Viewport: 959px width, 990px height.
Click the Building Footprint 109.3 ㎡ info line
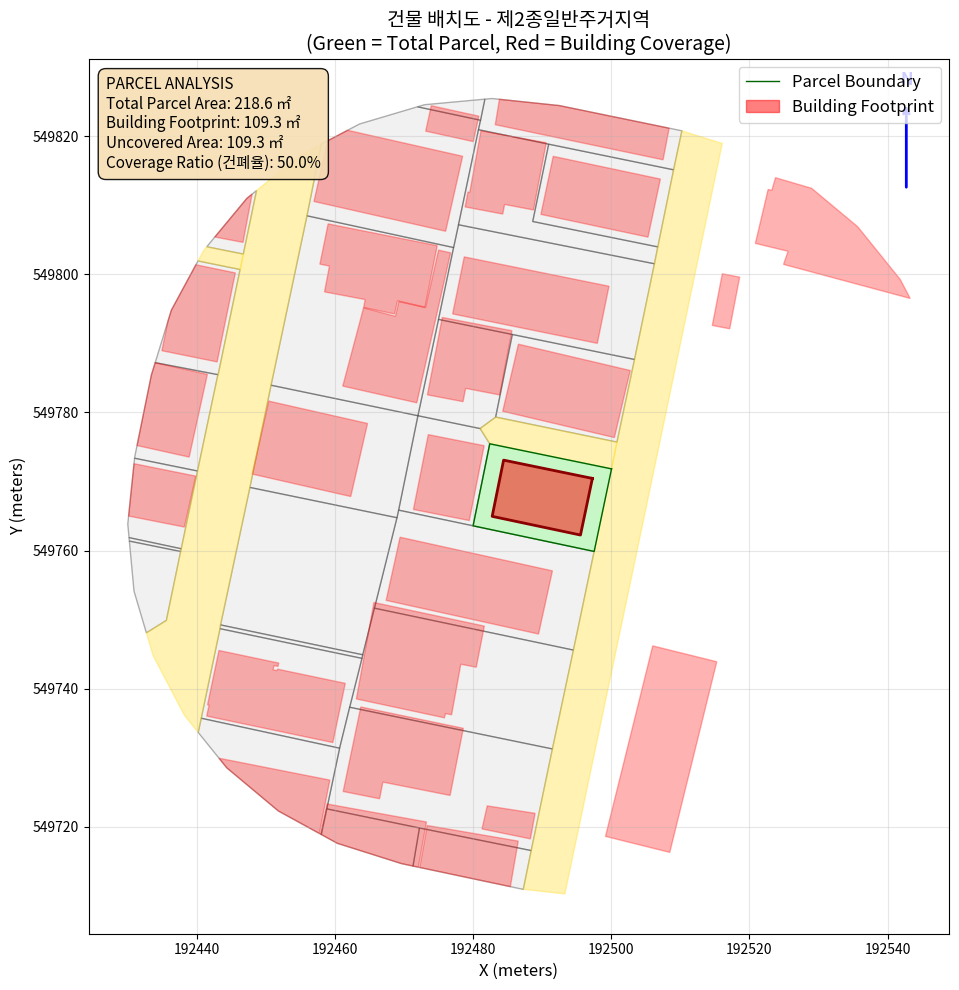208,122
